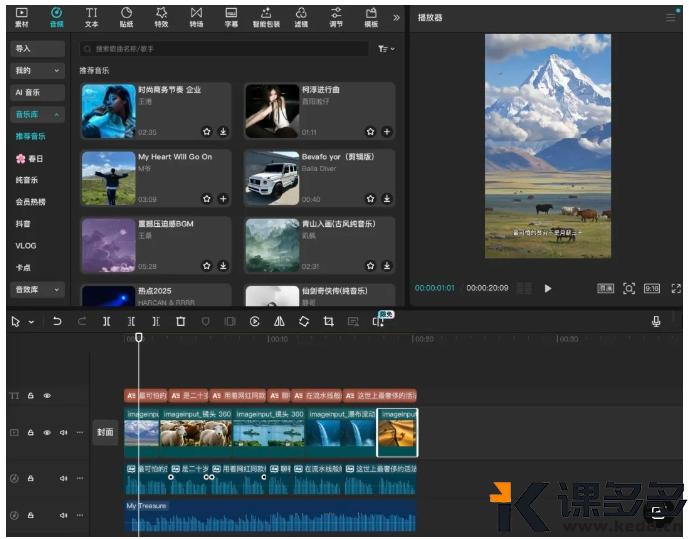Click the crop tool in timeline toolbar
Screen dimensions: 689x539
(328, 321)
